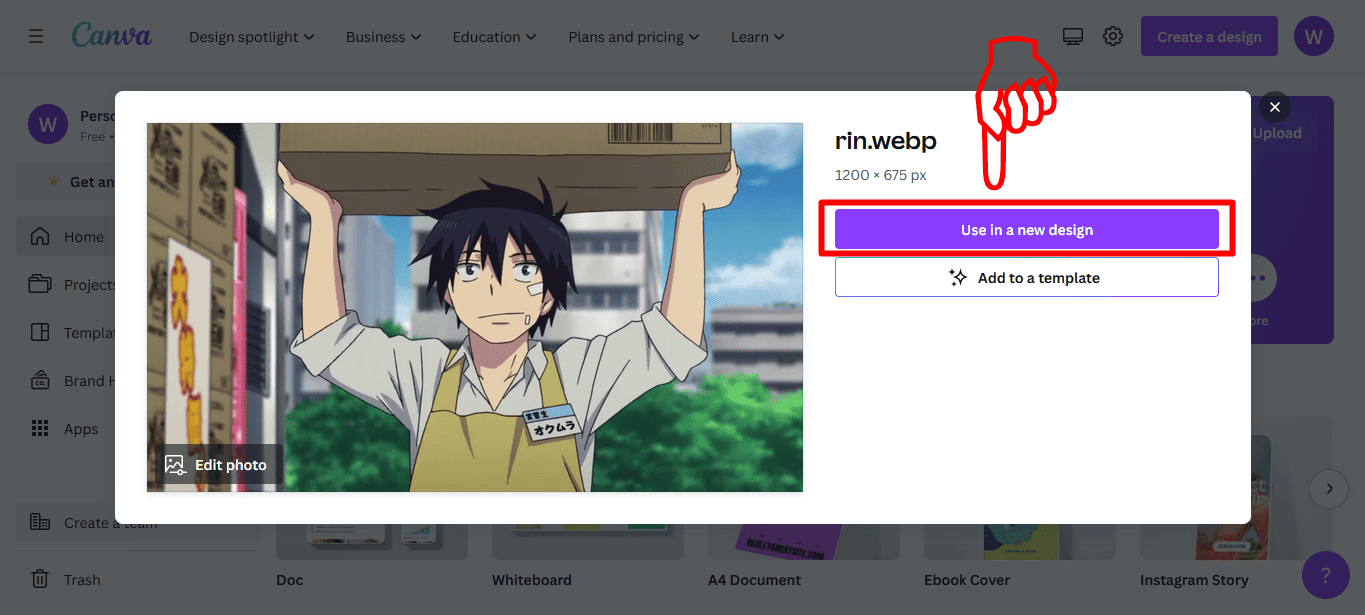Click the rin.webp file name

pos(886,141)
